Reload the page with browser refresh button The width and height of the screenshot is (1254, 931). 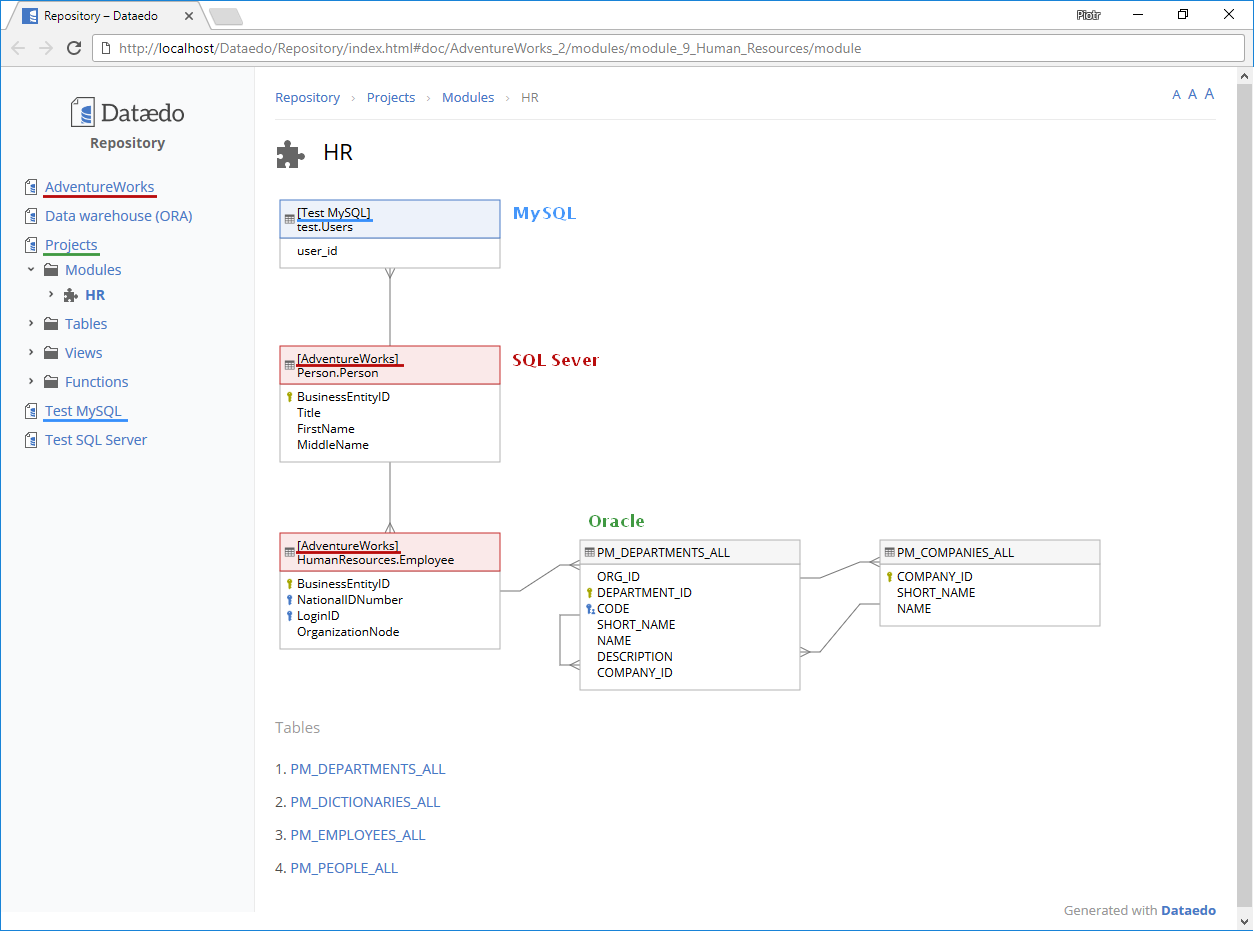(74, 48)
